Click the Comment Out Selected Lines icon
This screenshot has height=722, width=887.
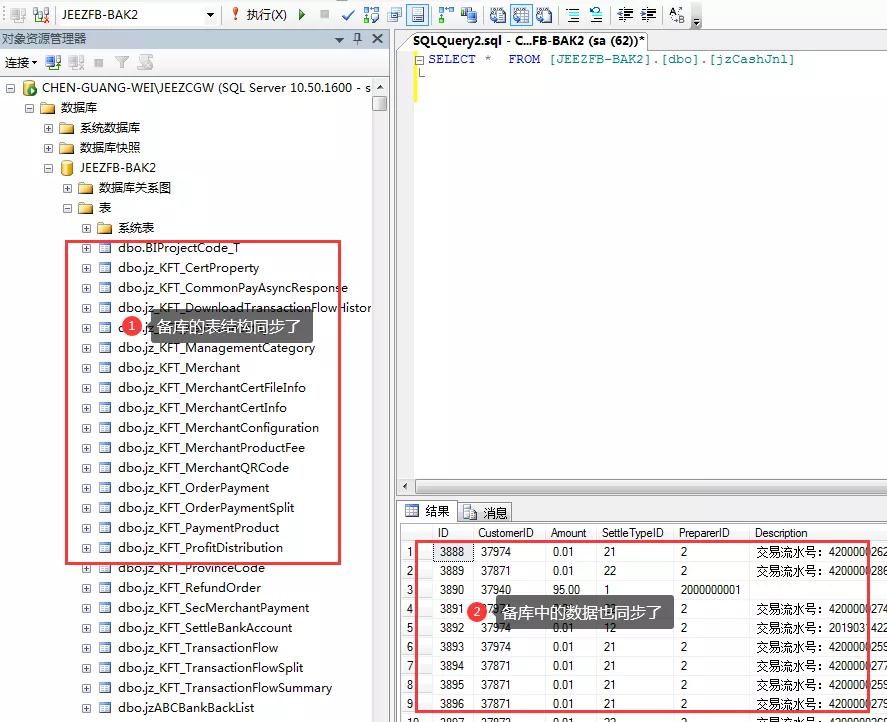click(573, 15)
